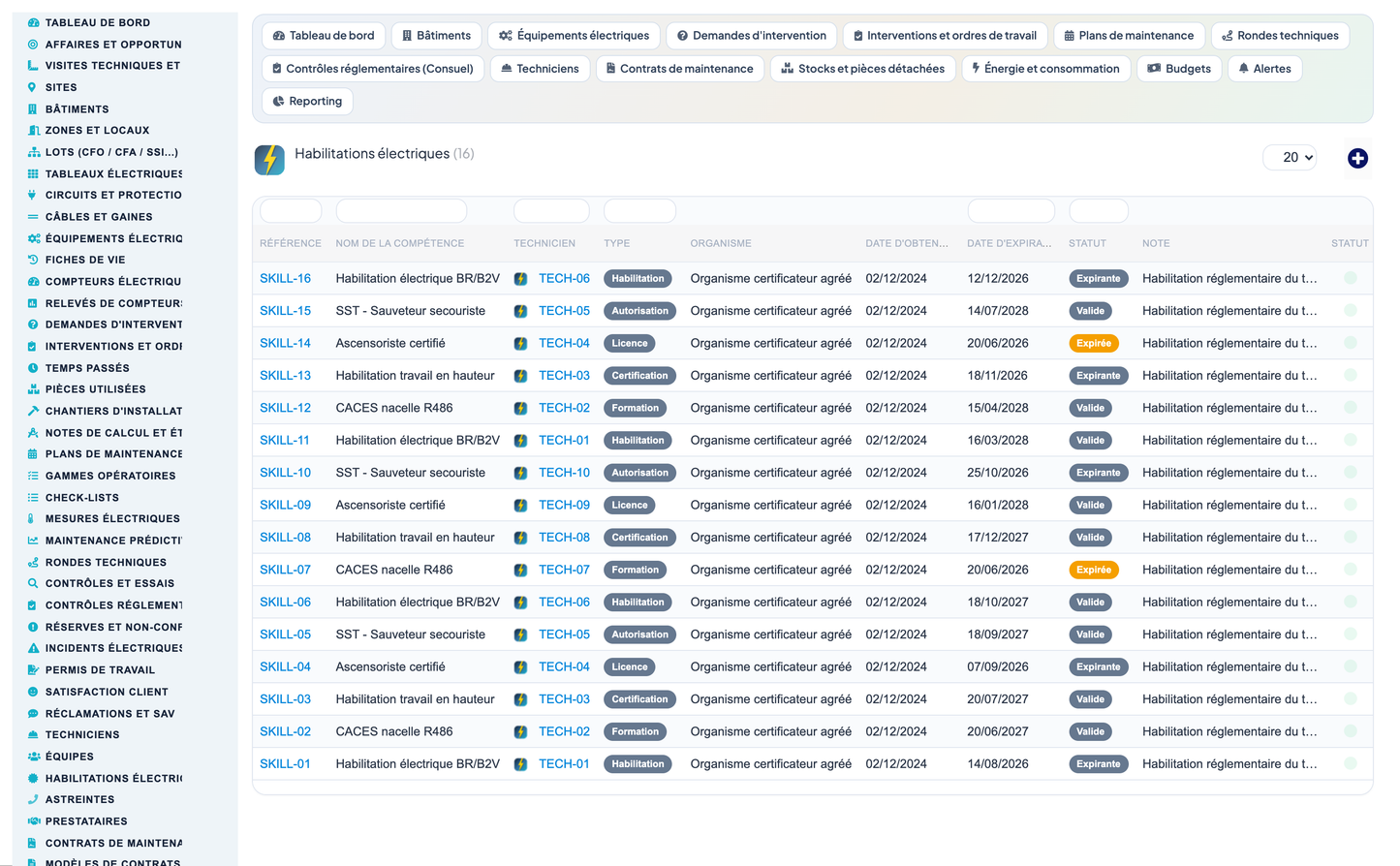The height and width of the screenshot is (866, 1400).
Task: Sort by the Organisme column header
Action: tap(721, 244)
